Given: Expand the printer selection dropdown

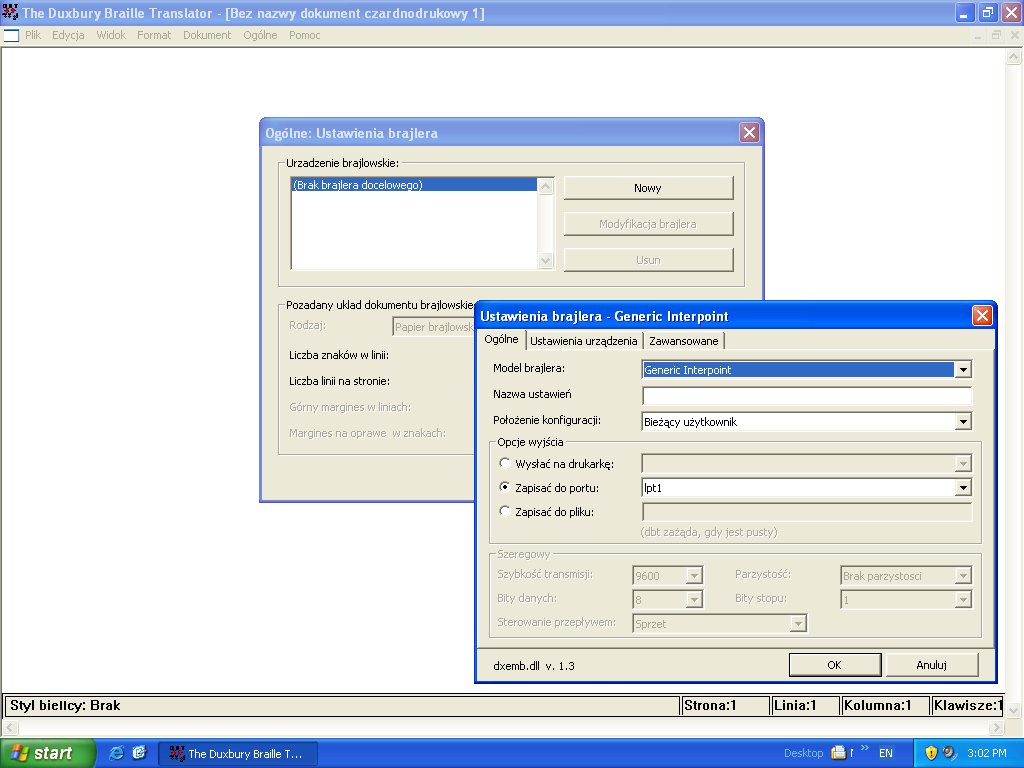Looking at the screenshot, I should [963, 464].
